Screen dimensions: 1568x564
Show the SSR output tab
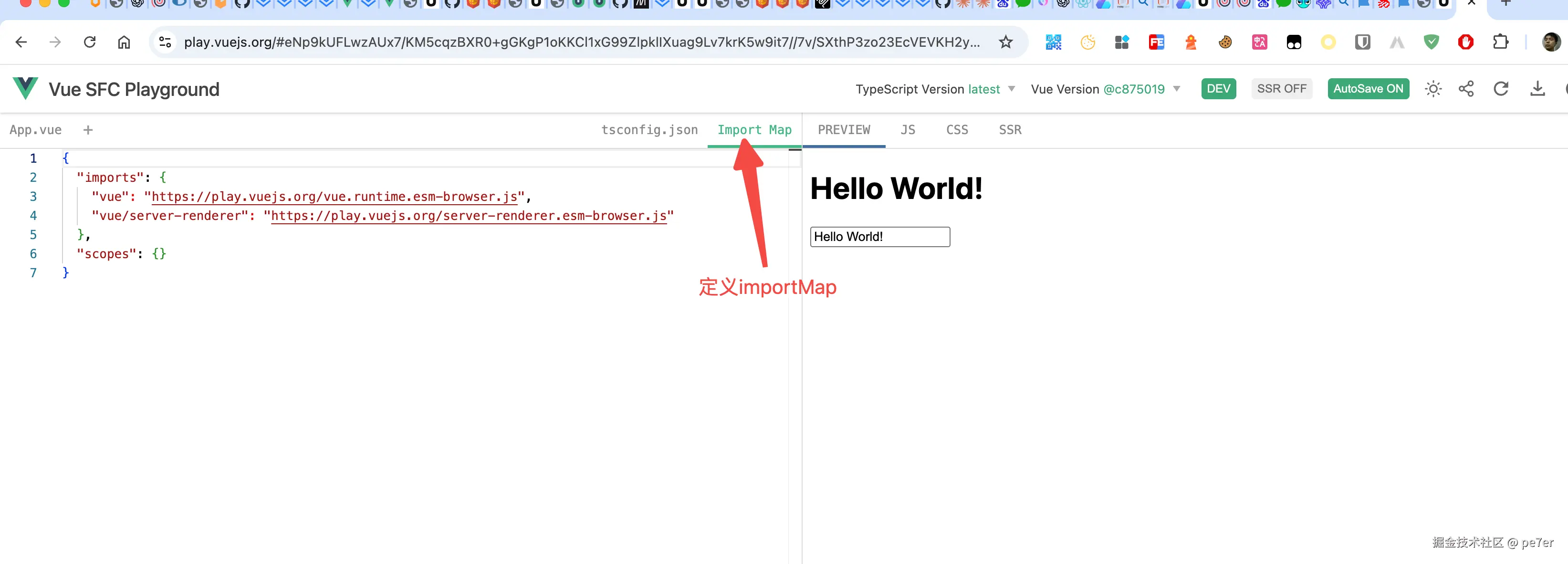click(x=1010, y=130)
